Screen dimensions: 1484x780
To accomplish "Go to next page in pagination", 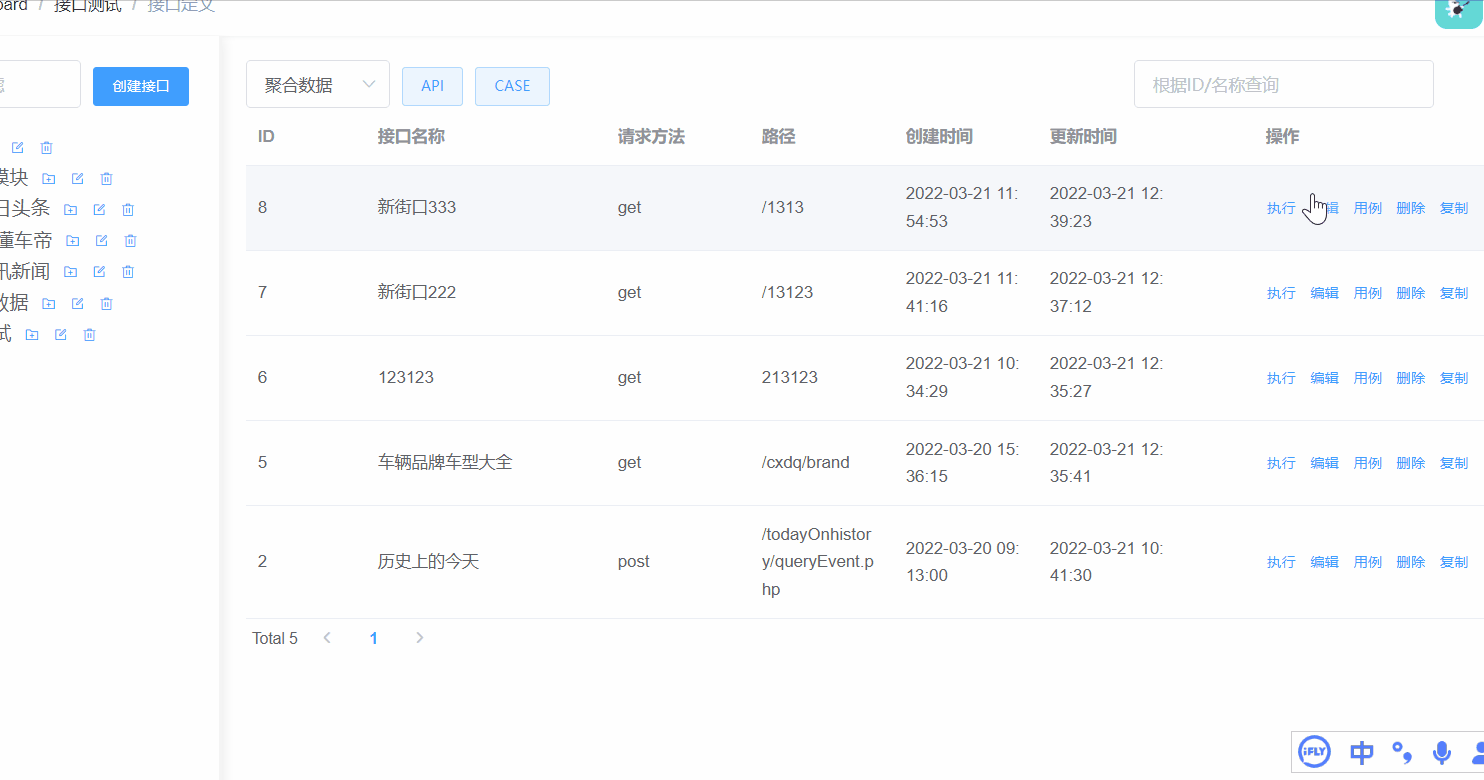I will [x=419, y=638].
